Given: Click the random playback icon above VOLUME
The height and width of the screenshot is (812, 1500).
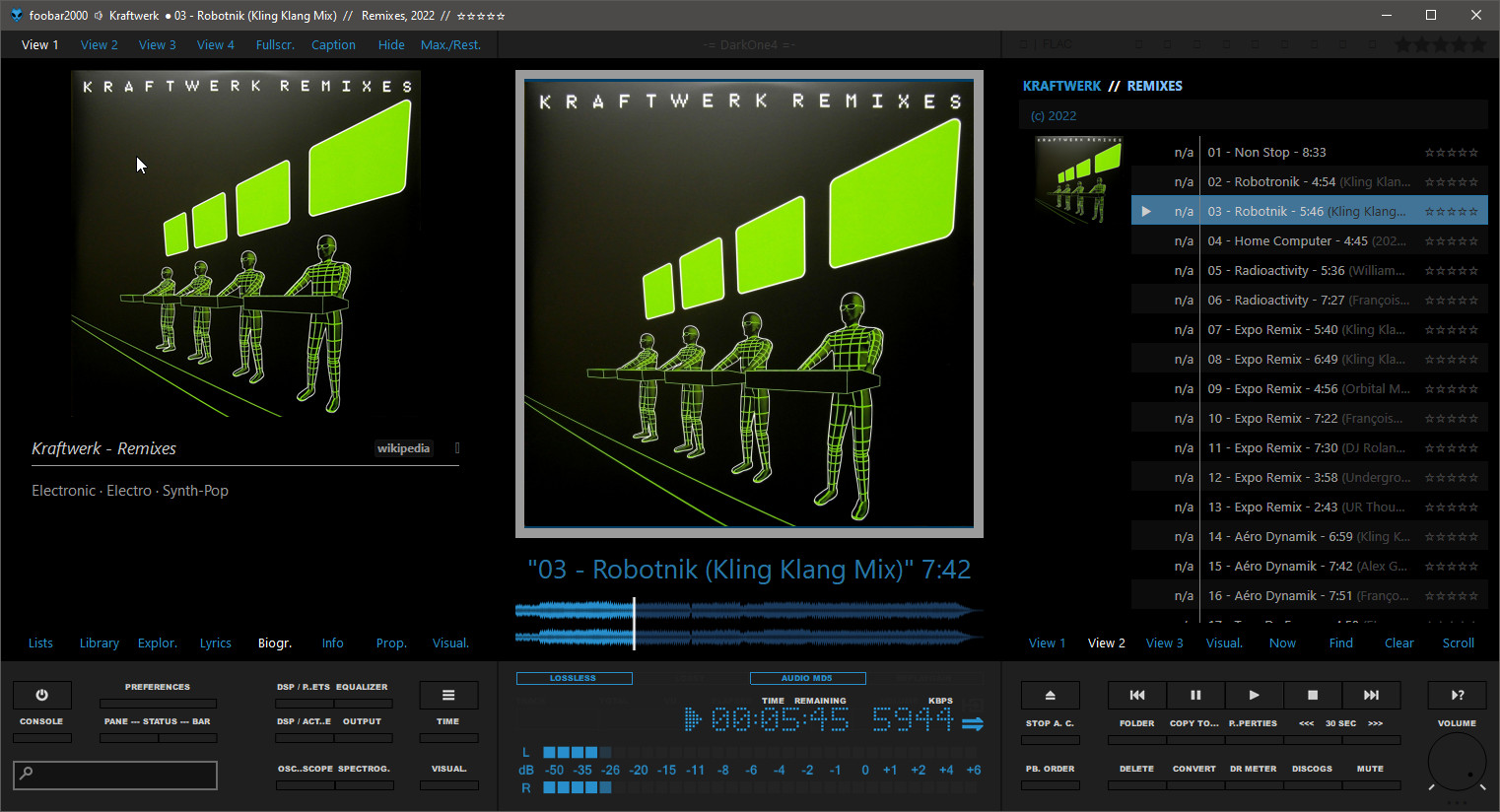Looking at the screenshot, I should pos(1458,695).
